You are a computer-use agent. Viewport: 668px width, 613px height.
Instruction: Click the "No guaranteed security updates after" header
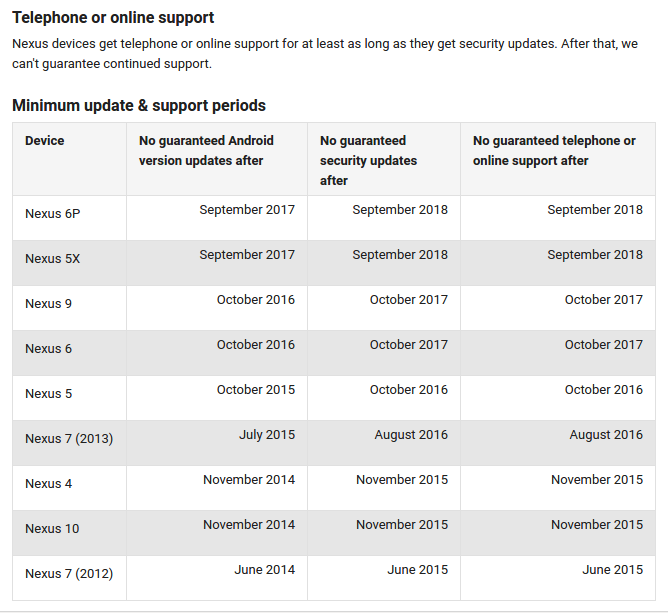(x=368, y=160)
